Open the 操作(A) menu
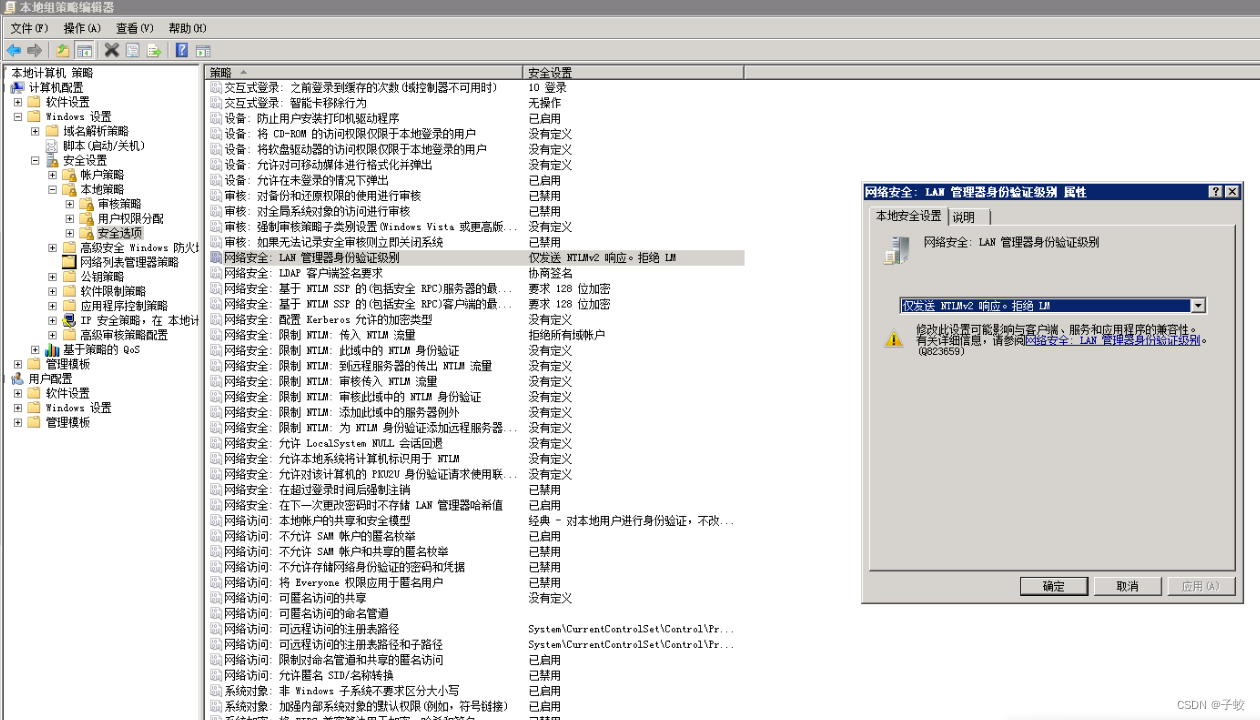This screenshot has height=720, width=1260. (82, 28)
